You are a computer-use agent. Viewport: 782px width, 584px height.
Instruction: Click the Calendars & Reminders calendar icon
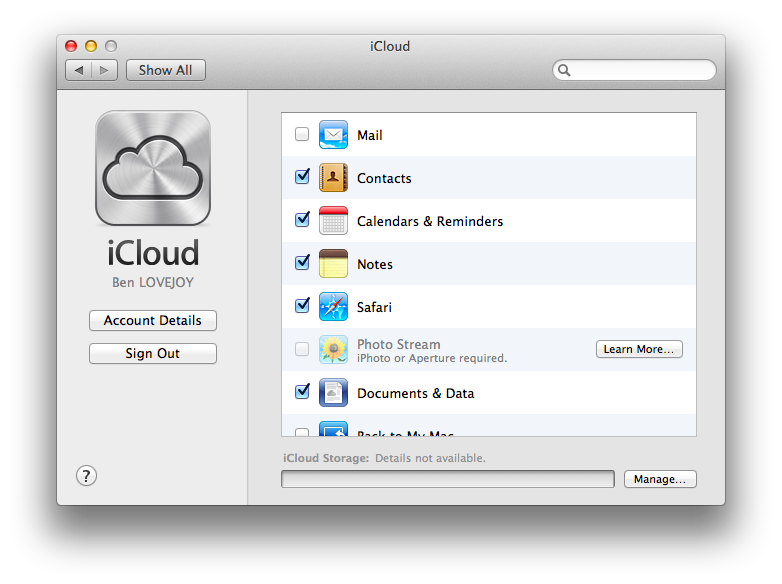(333, 220)
